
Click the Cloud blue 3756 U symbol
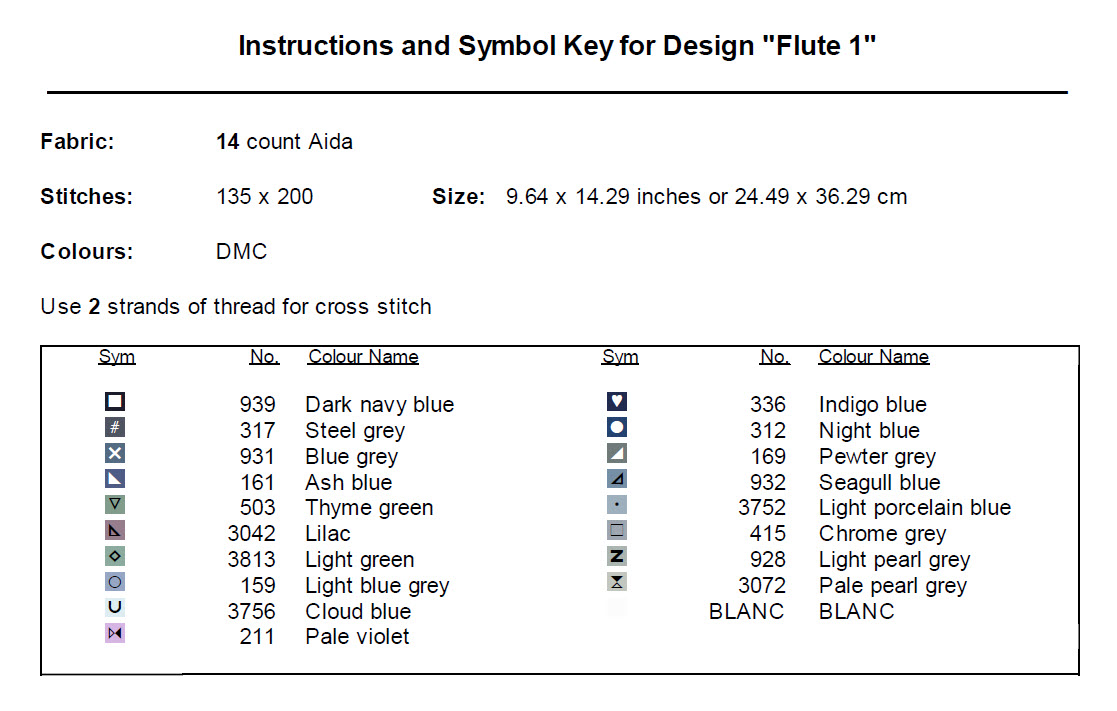[x=115, y=608]
